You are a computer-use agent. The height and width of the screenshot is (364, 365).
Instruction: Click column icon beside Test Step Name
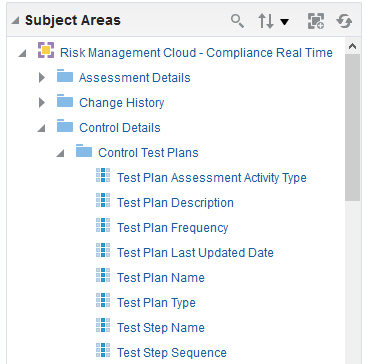[103, 325]
